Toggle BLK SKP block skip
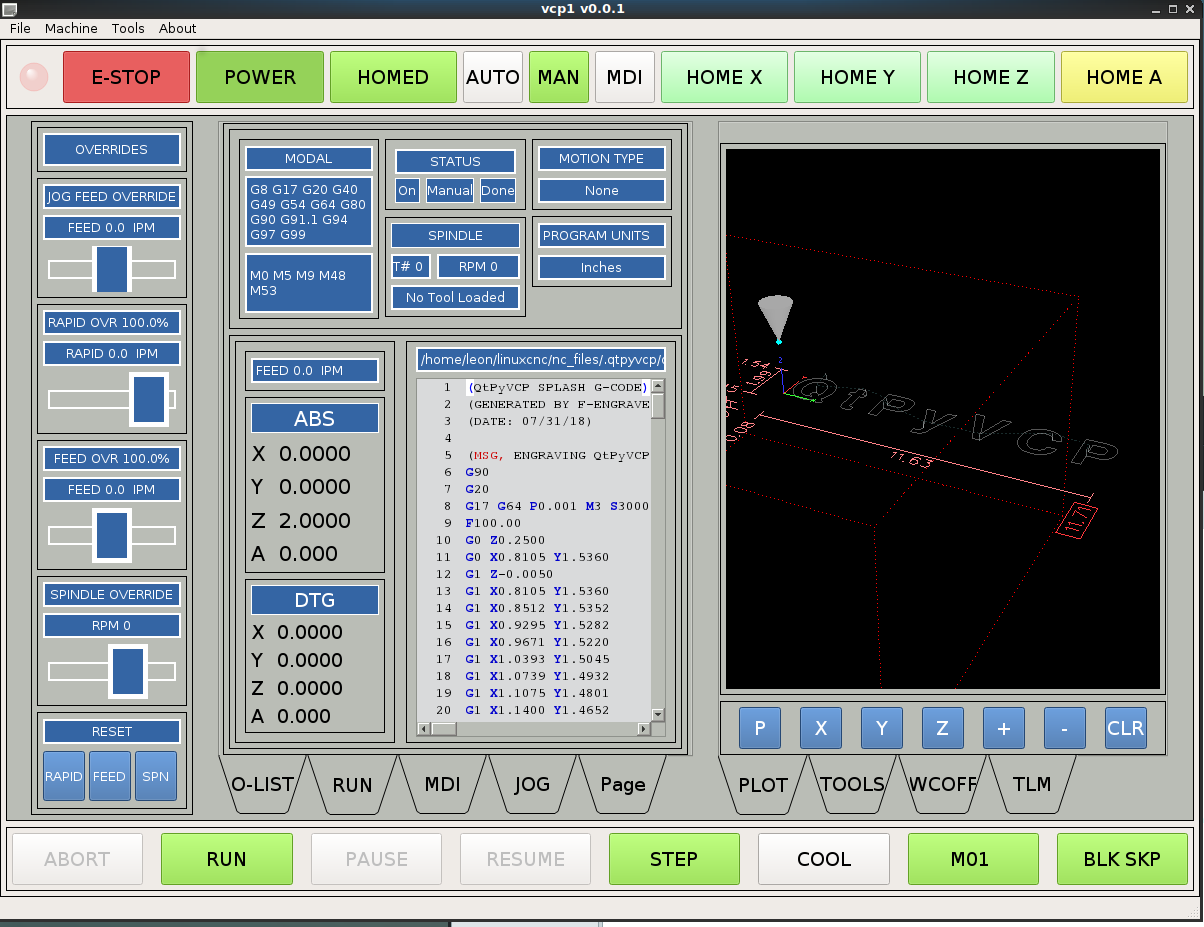1204x927 pixels. (1122, 859)
